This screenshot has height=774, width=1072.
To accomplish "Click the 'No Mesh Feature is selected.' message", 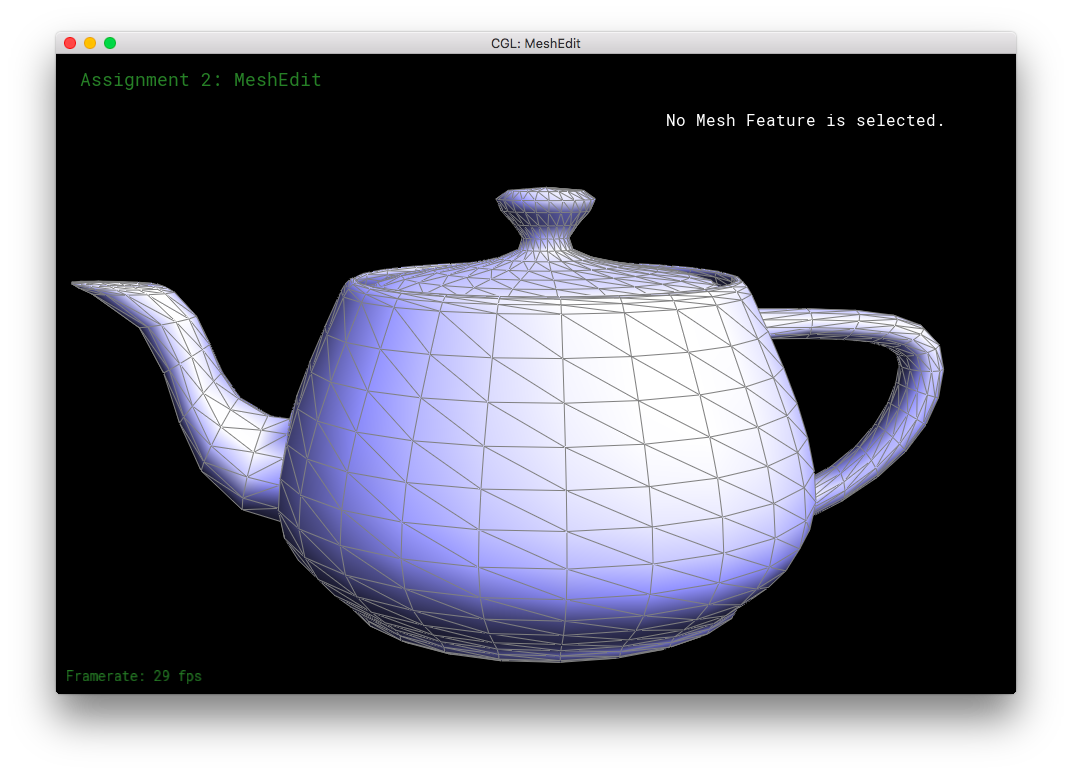I will (805, 120).
